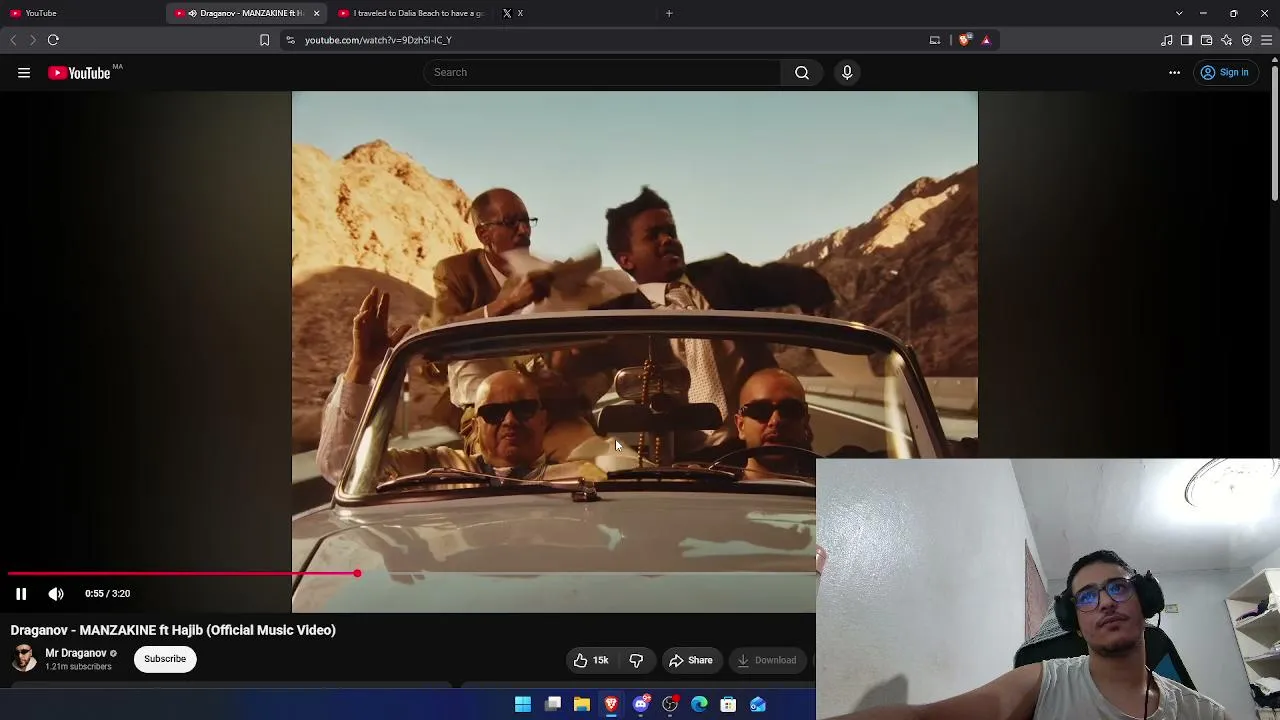Seek using the red video progress bar
Viewport: 1280px width, 720px height.
411,574
